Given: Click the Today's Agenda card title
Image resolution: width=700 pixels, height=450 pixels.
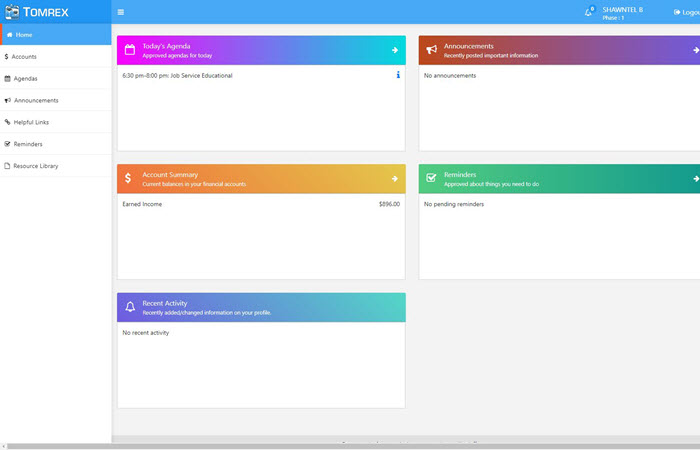Looking at the screenshot, I should (166, 46).
